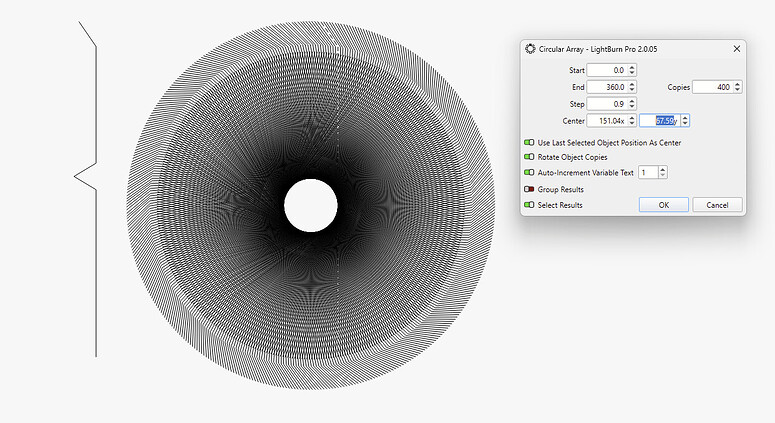Click the Auto-Increment amount field
Image resolution: width=775 pixels, height=423 pixels.
(648, 172)
